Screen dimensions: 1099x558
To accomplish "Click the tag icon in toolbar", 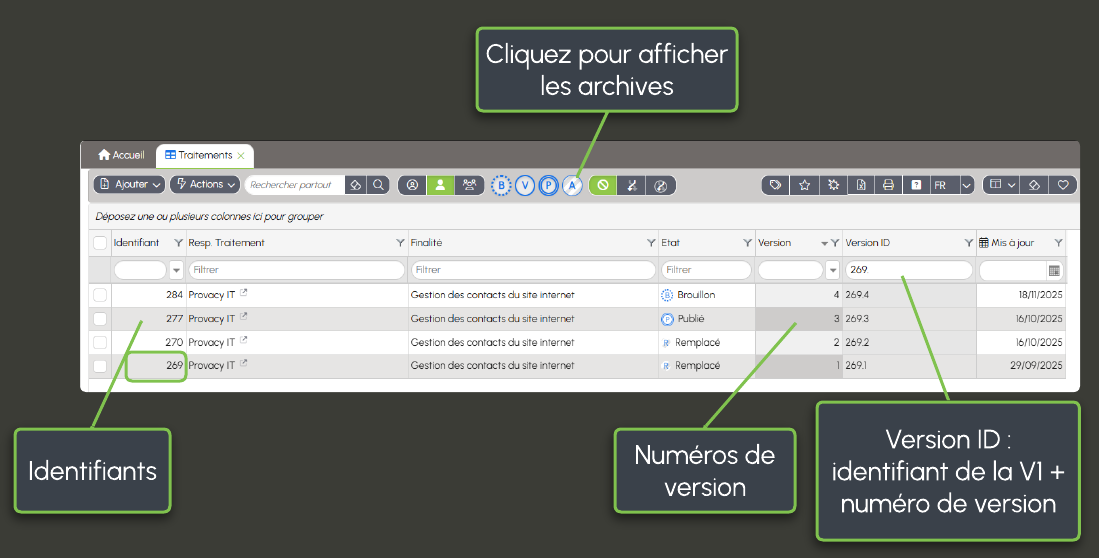I will point(775,185).
